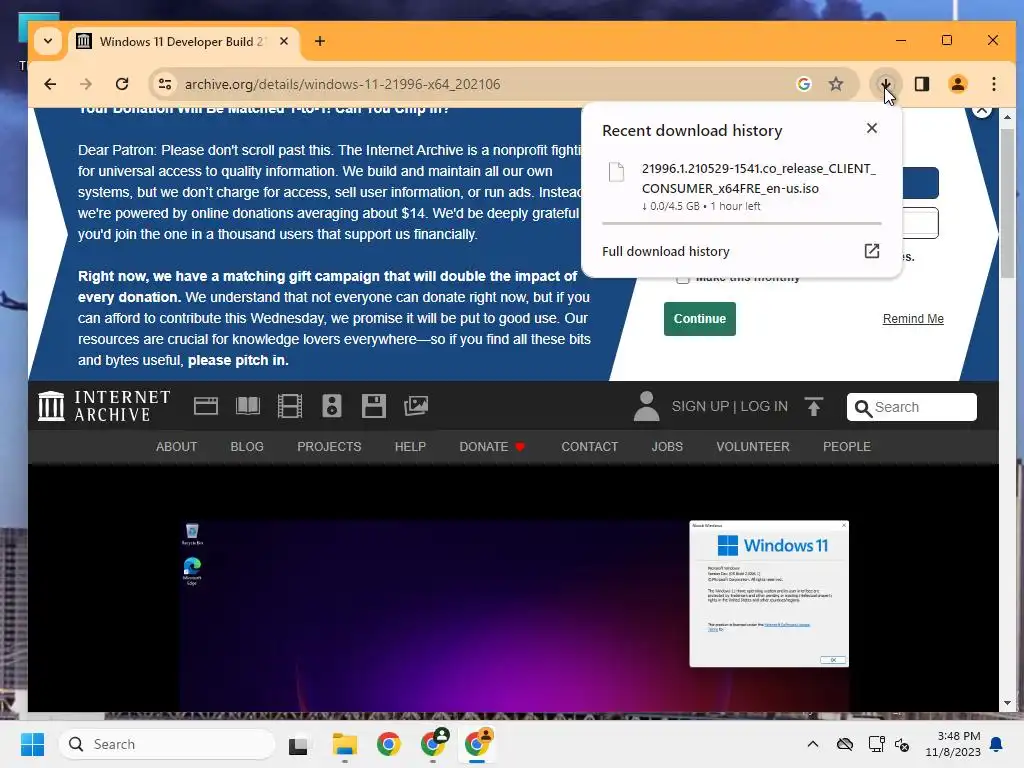Open the Software floppy disk icon
The image size is (1024, 768).
coord(374,406)
